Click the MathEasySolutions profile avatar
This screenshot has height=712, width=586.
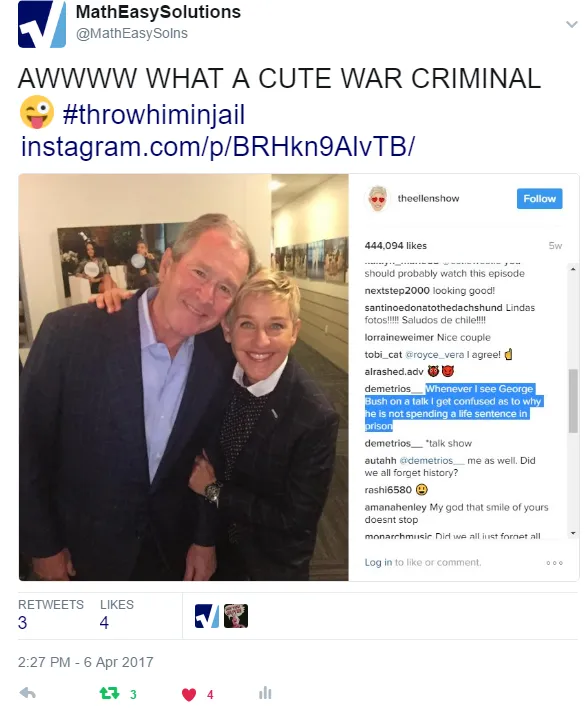point(42,24)
